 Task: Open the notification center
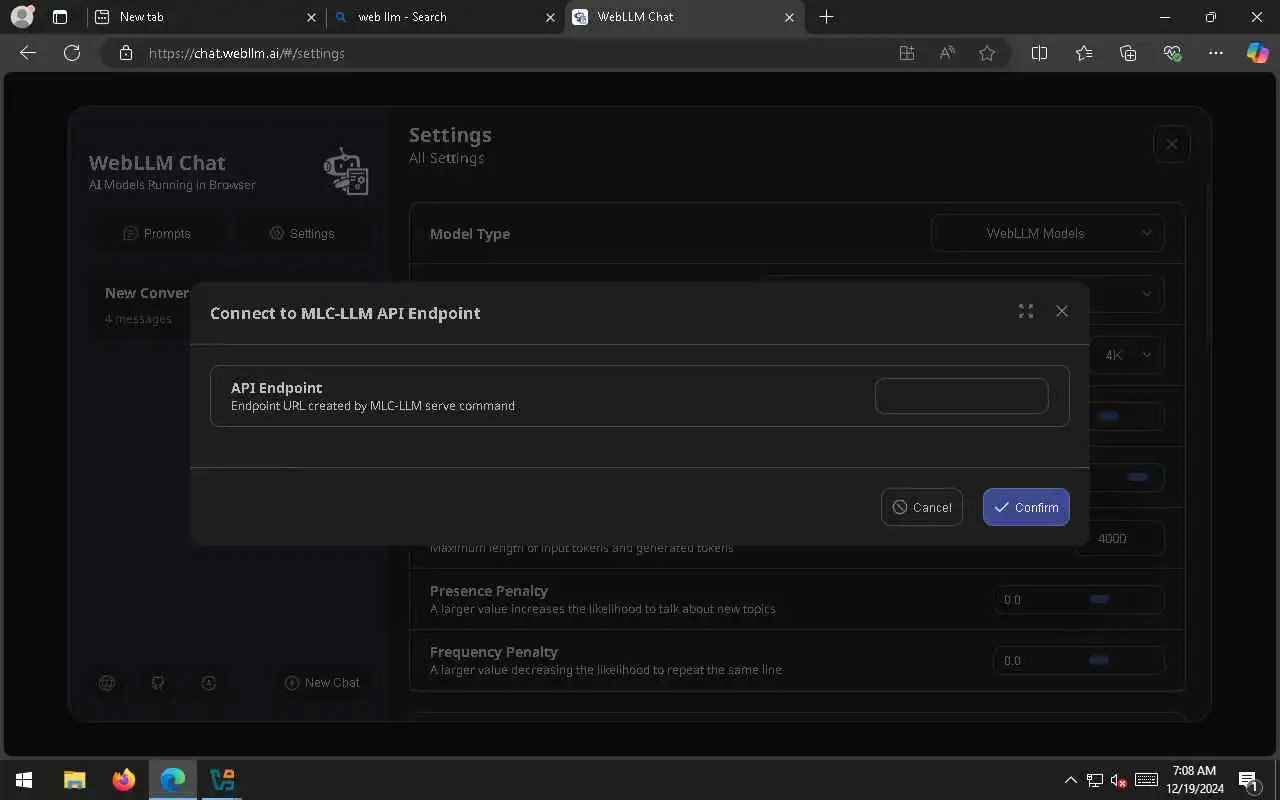[x=1248, y=780]
